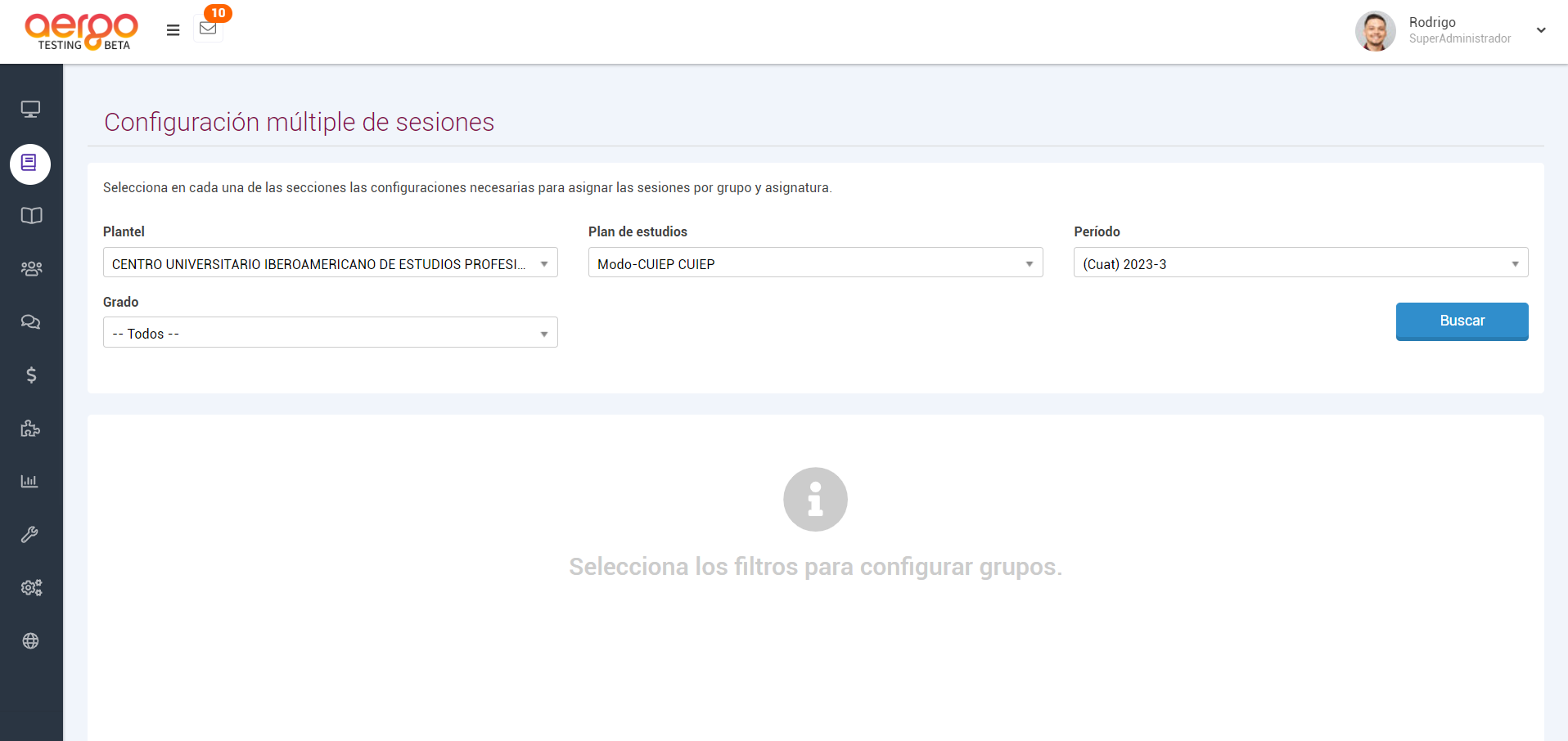
Task: Open the globe sidebar icon
Action: point(31,641)
